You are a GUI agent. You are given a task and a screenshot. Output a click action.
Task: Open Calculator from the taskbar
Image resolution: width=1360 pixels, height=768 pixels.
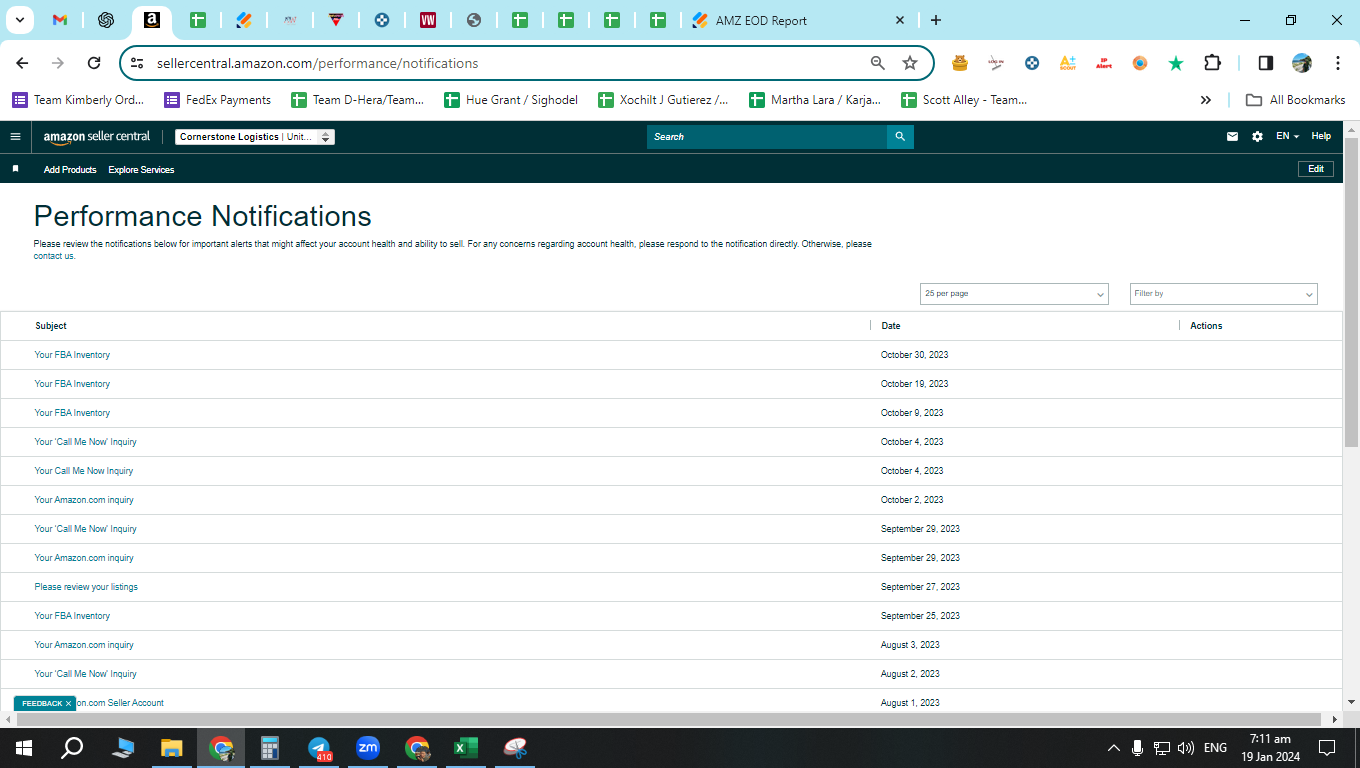click(x=270, y=748)
